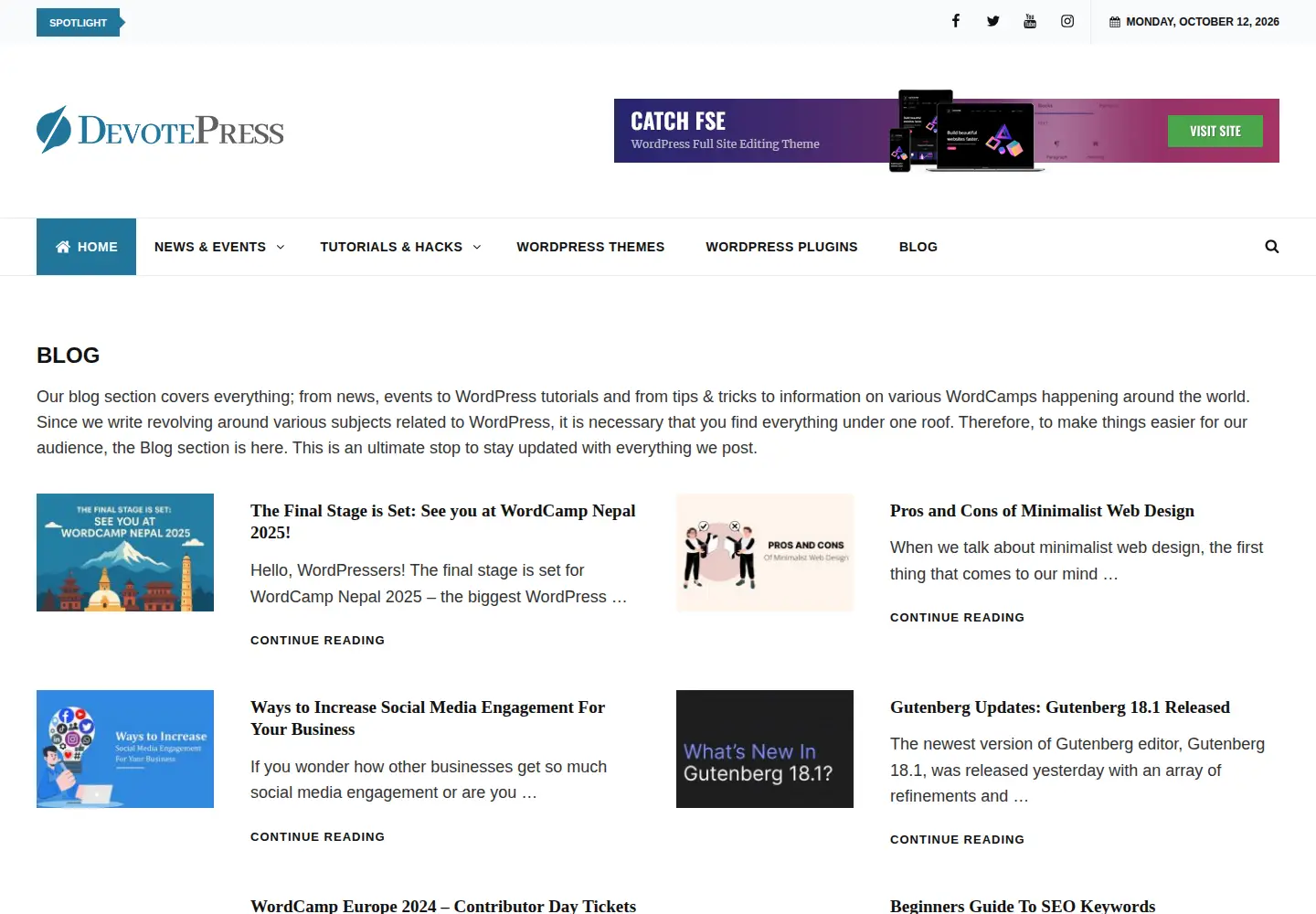Continue reading the Social Media Engagement post
The height and width of the screenshot is (914, 1316).
(x=318, y=837)
